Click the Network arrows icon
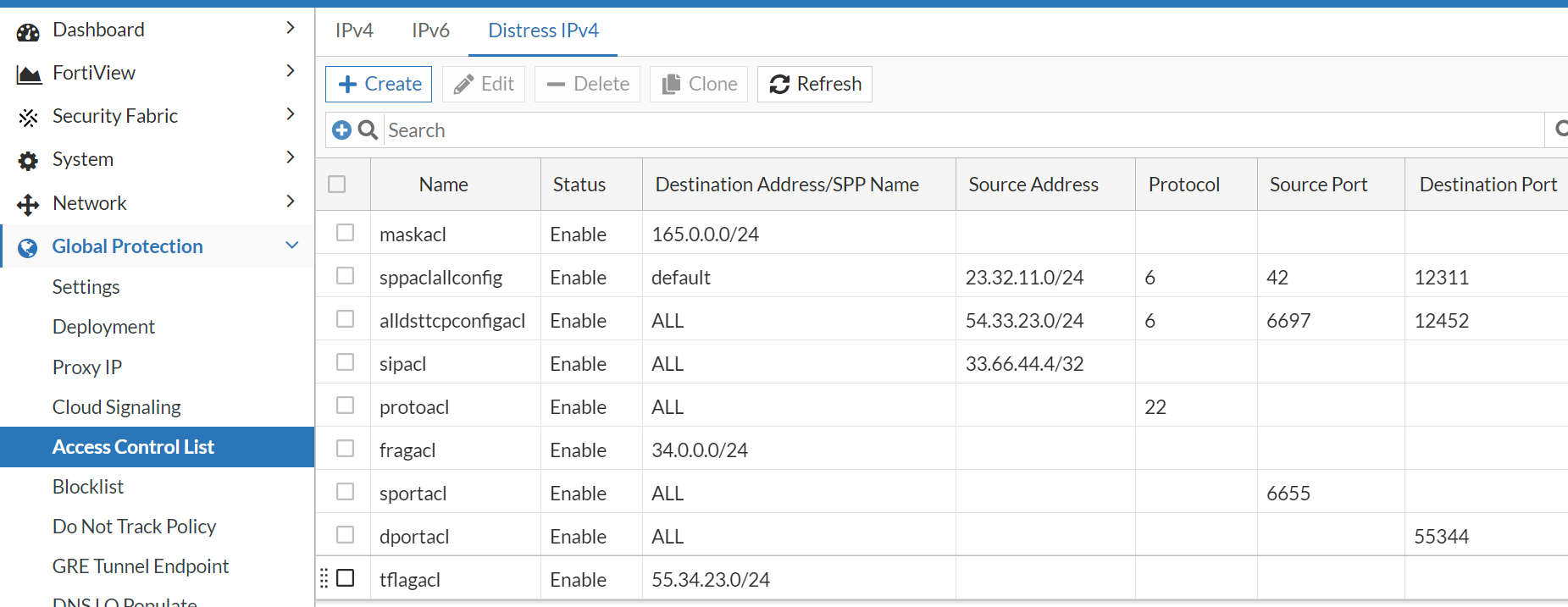The height and width of the screenshot is (607, 1568). click(x=28, y=205)
